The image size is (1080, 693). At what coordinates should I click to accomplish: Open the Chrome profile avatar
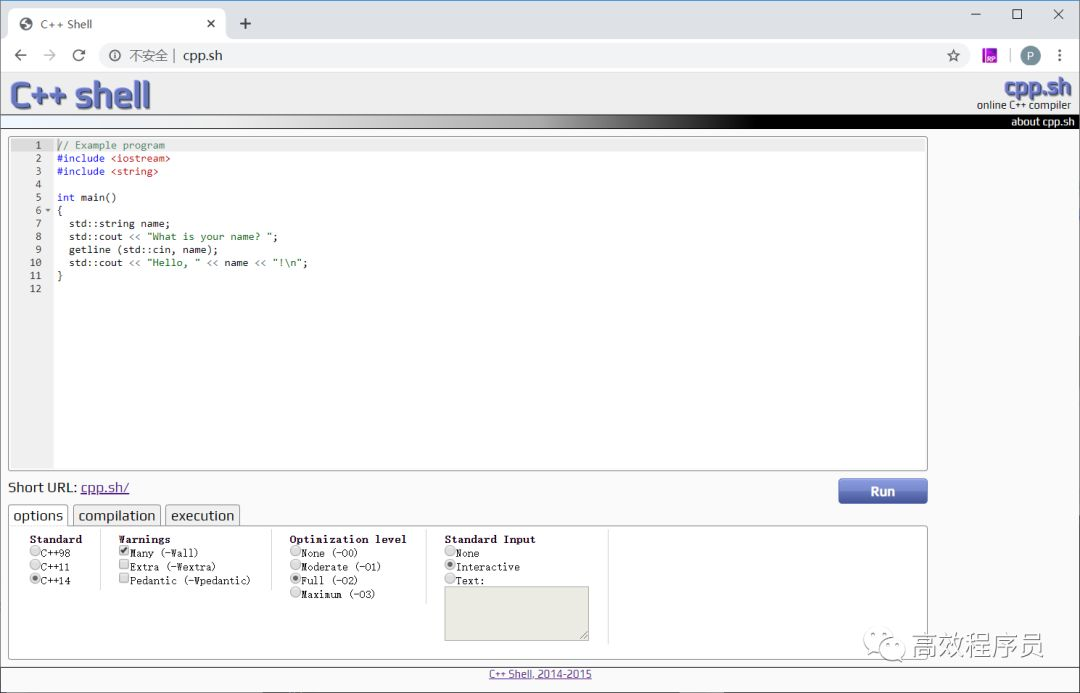click(x=1030, y=56)
